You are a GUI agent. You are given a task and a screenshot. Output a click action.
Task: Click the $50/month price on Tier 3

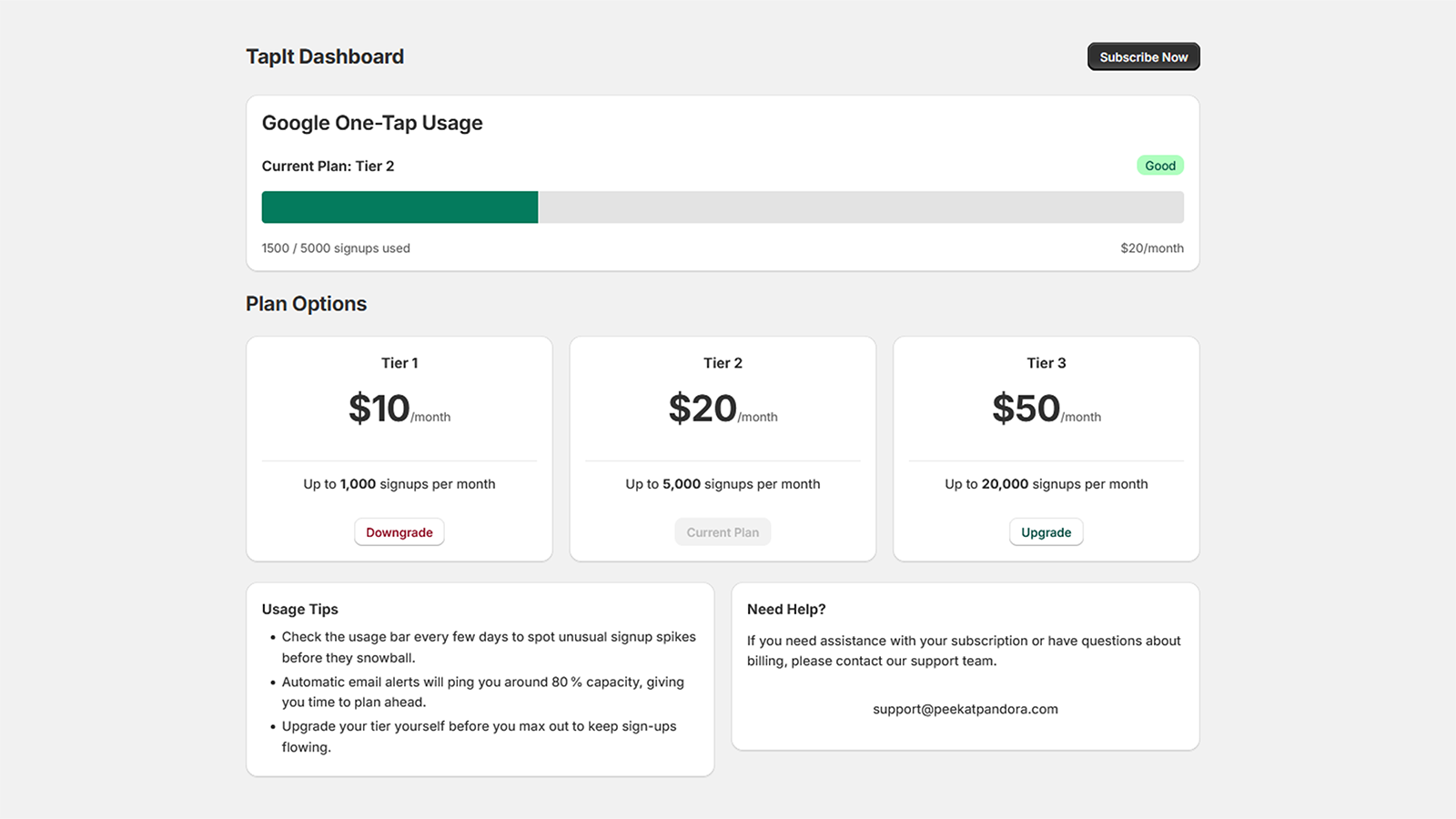pyautogui.click(x=1046, y=409)
